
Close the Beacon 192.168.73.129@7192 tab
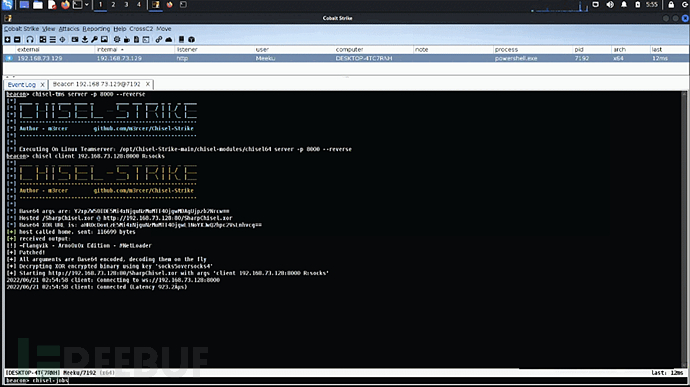(x=147, y=84)
